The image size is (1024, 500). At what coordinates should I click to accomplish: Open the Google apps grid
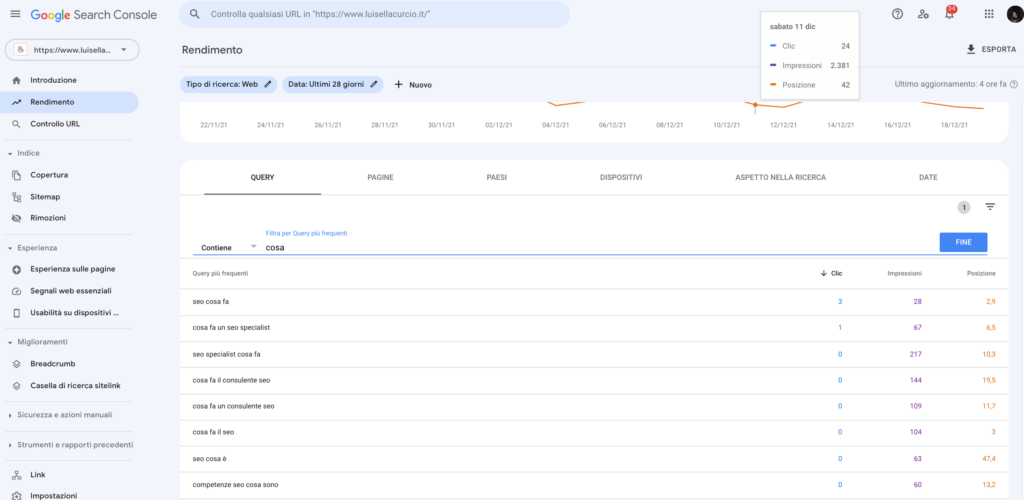pos(989,14)
